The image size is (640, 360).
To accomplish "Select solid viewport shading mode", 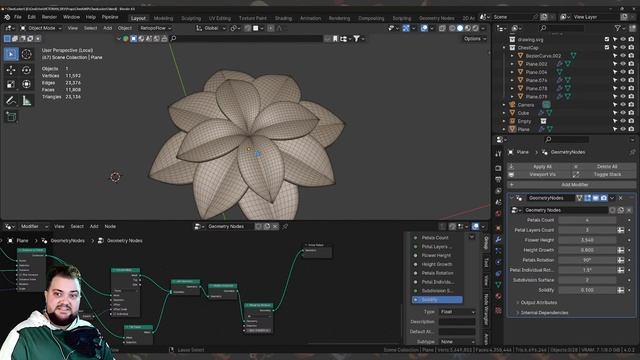I will pos(460,28).
